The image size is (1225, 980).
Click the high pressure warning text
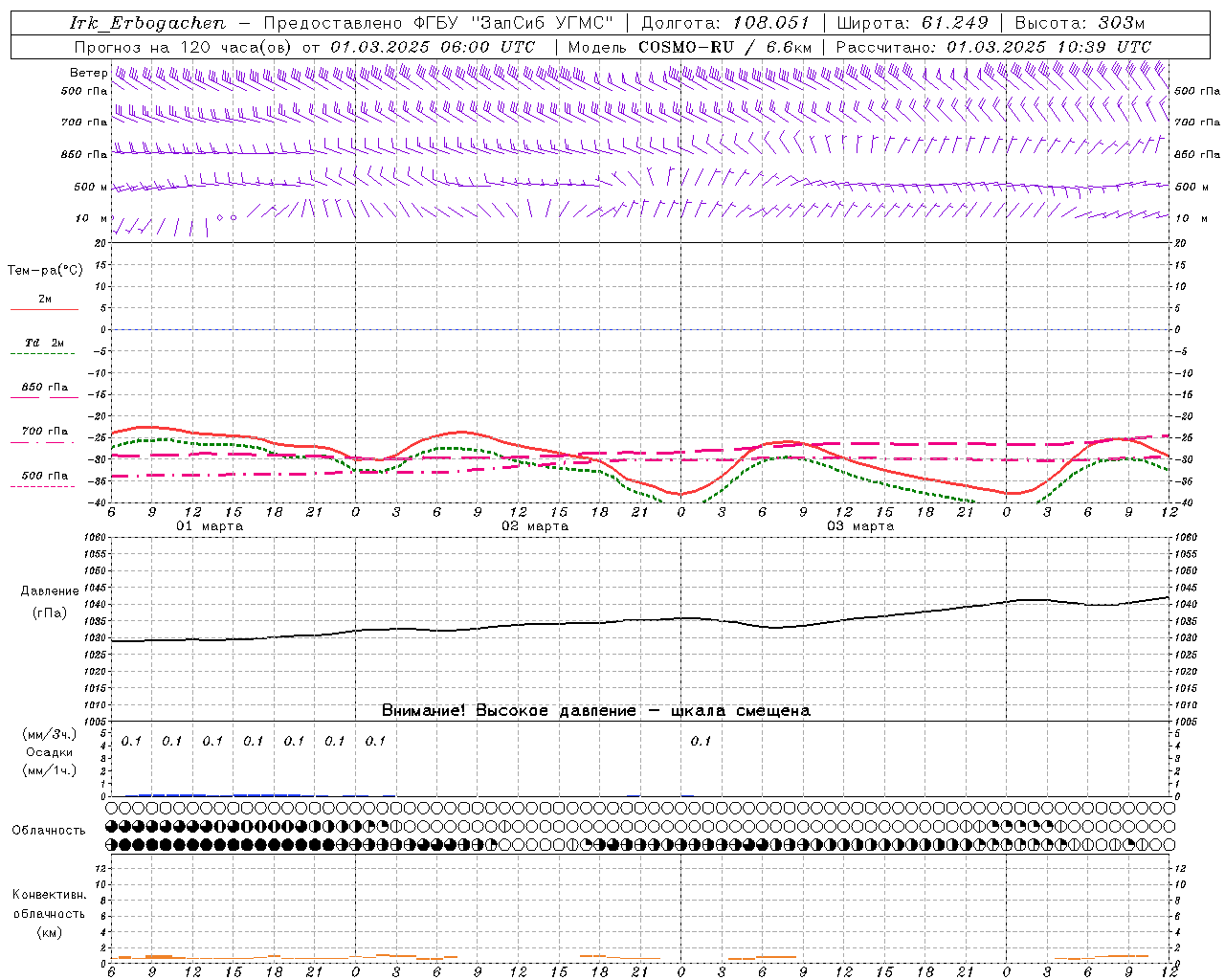tap(595, 711)
